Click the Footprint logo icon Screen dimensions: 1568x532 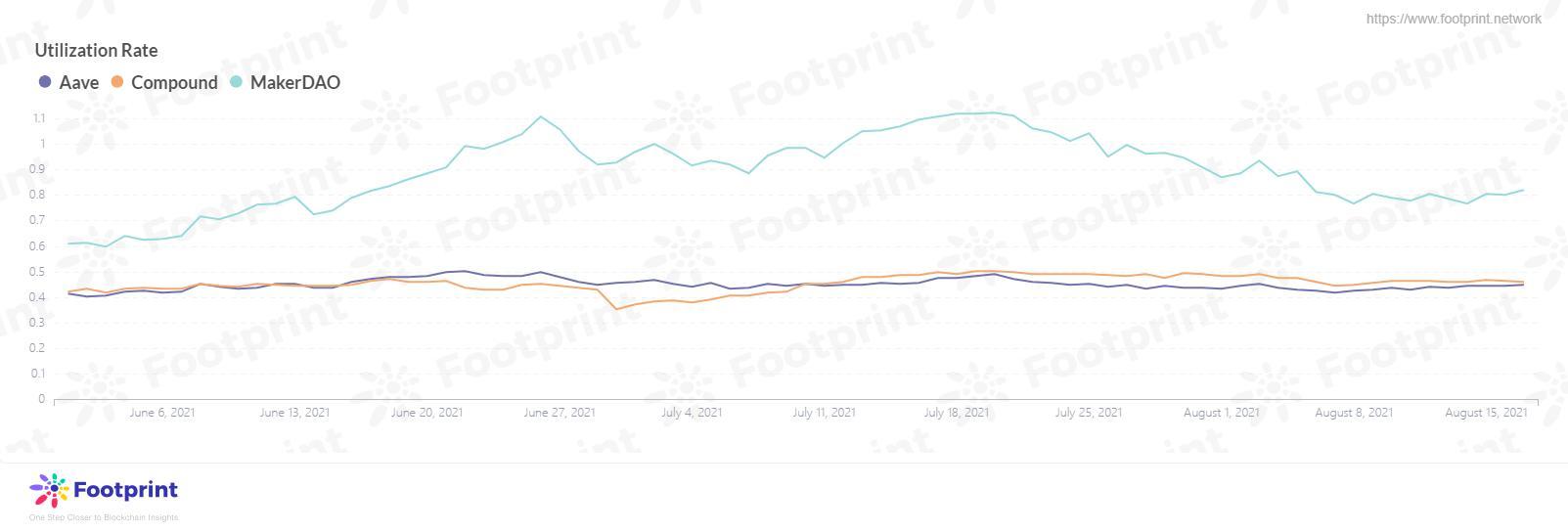pos(49,490)
